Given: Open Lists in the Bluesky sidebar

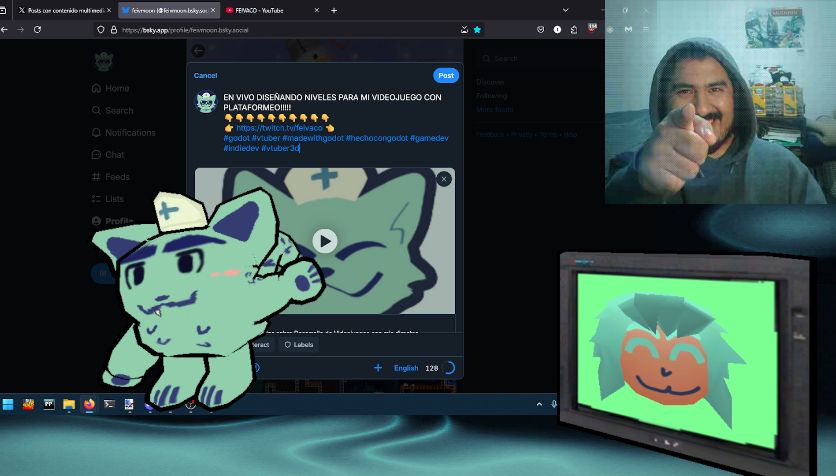Looking at the screenshot, I should click(x=108, y=199).
